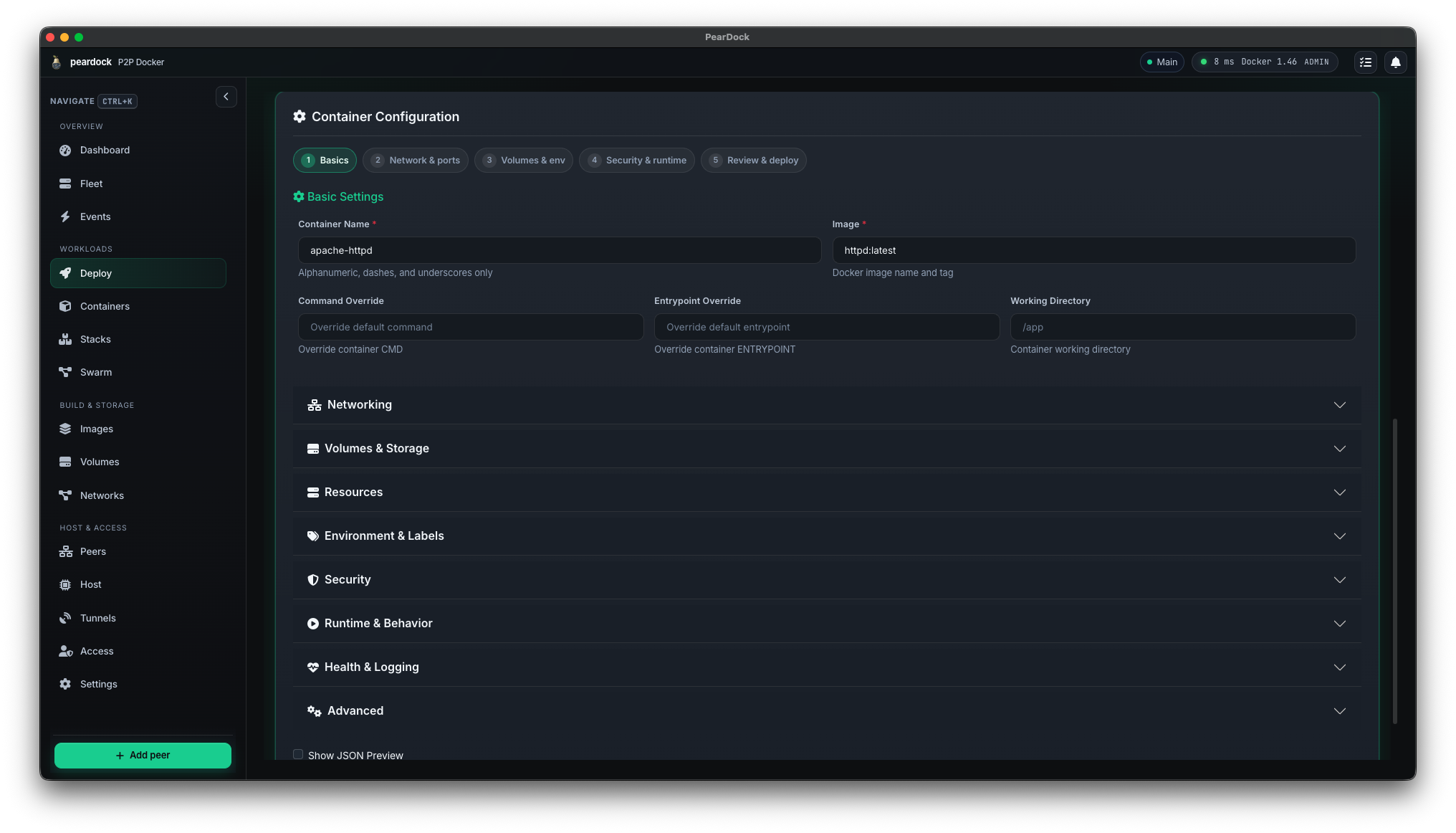Expand the Volumes & Storage section

point(827,449)
